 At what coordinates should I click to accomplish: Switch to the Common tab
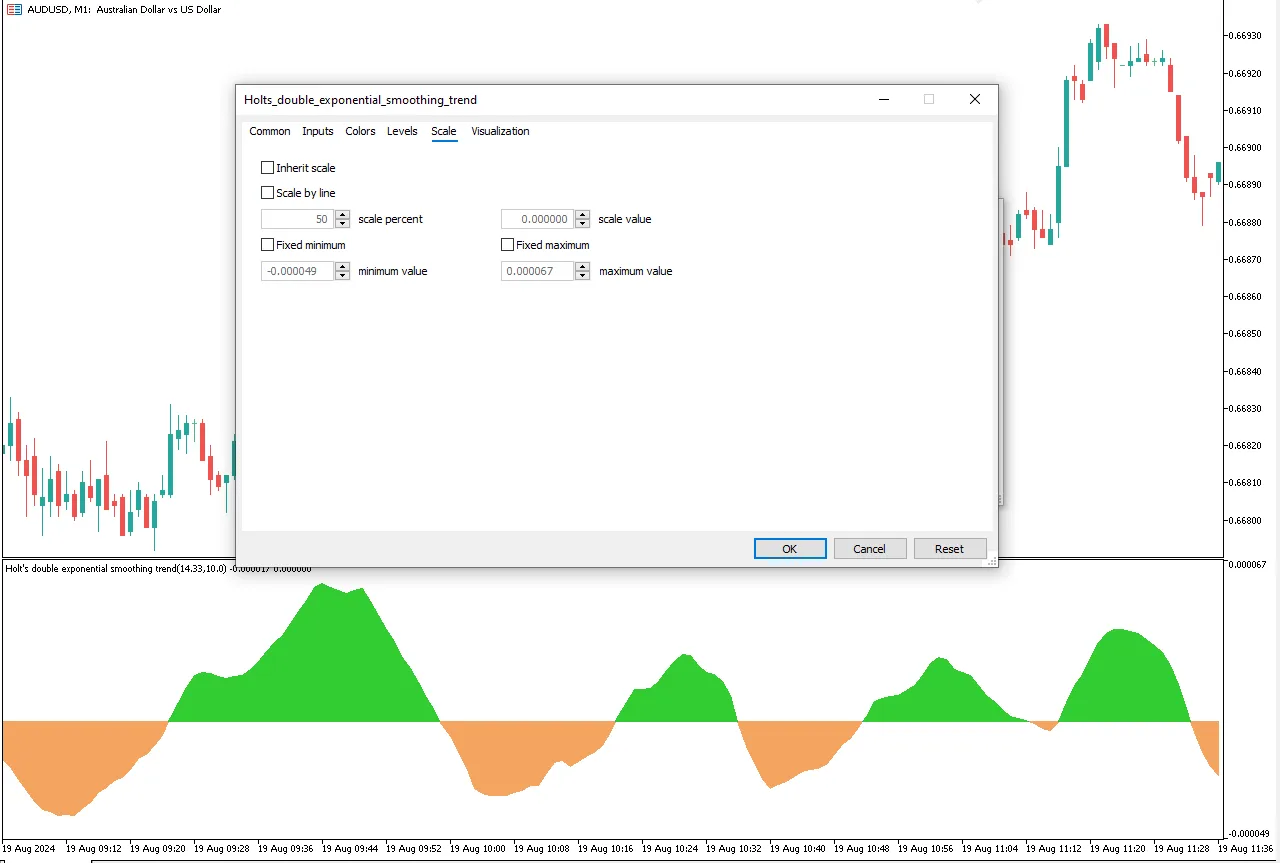[x=269, y=131]
